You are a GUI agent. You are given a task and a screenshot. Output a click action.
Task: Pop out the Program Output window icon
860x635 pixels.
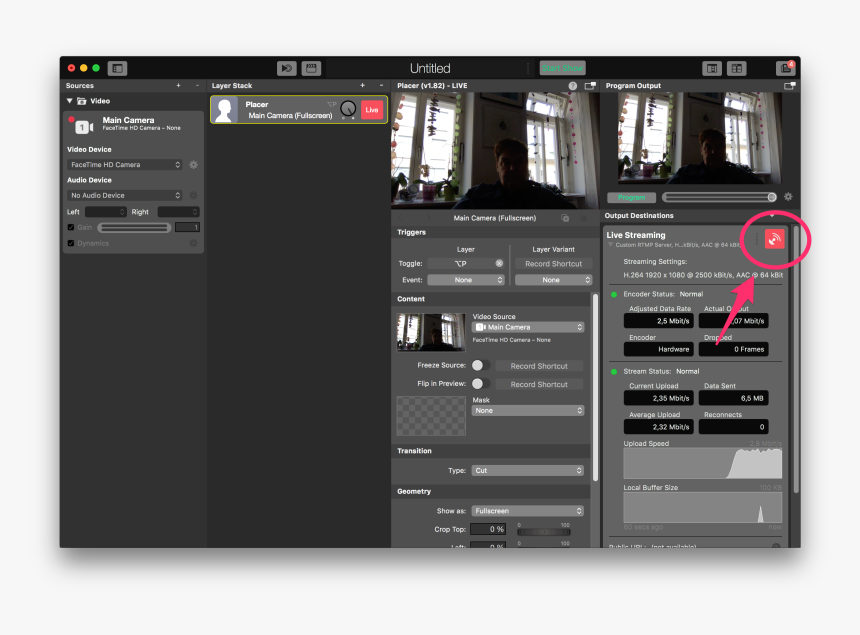(789, 86)
